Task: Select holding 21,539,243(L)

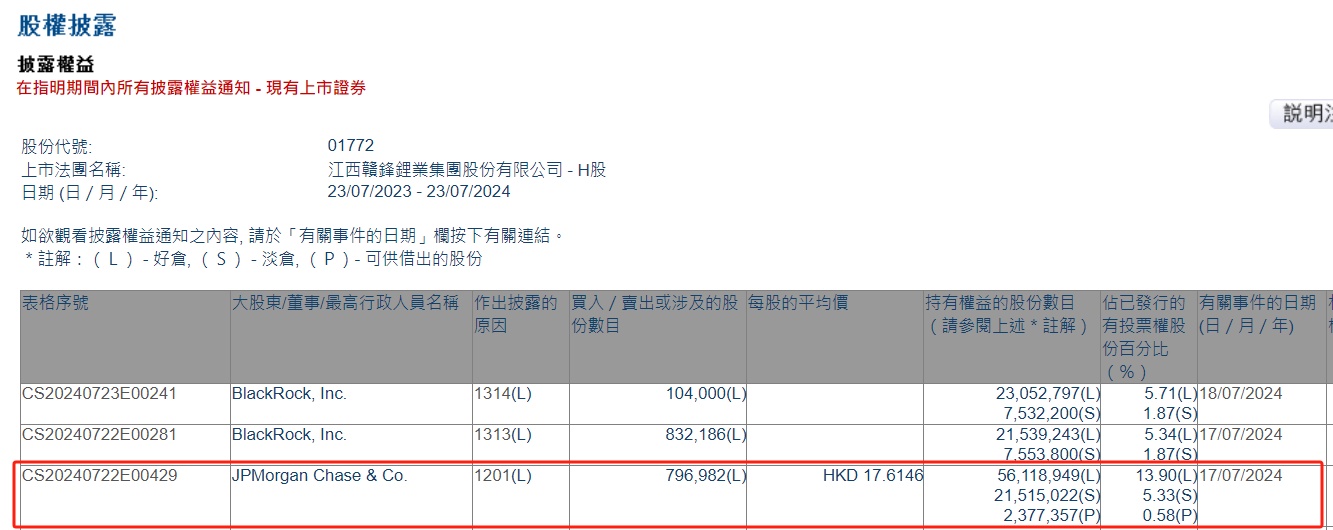Action: (x=1048, y=435)
